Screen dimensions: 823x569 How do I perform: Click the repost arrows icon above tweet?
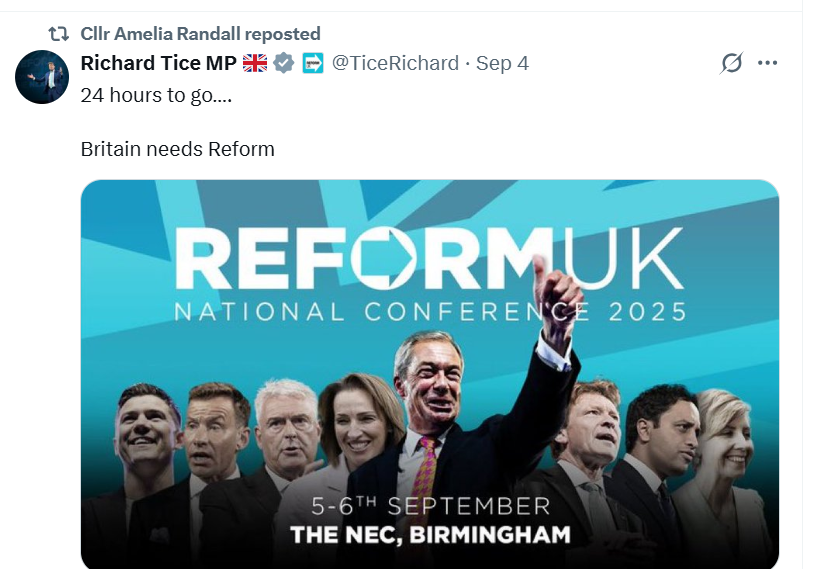pos(58,34)
